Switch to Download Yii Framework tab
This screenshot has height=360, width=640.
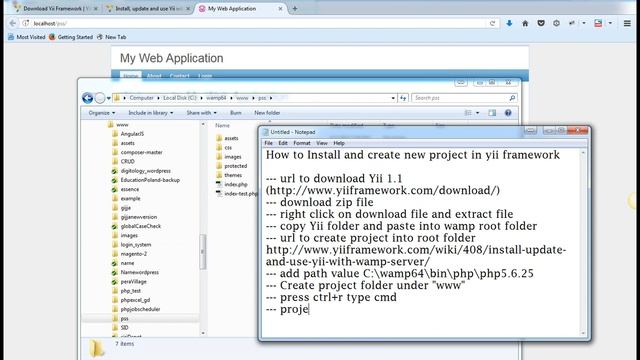[x=55, y=9]
